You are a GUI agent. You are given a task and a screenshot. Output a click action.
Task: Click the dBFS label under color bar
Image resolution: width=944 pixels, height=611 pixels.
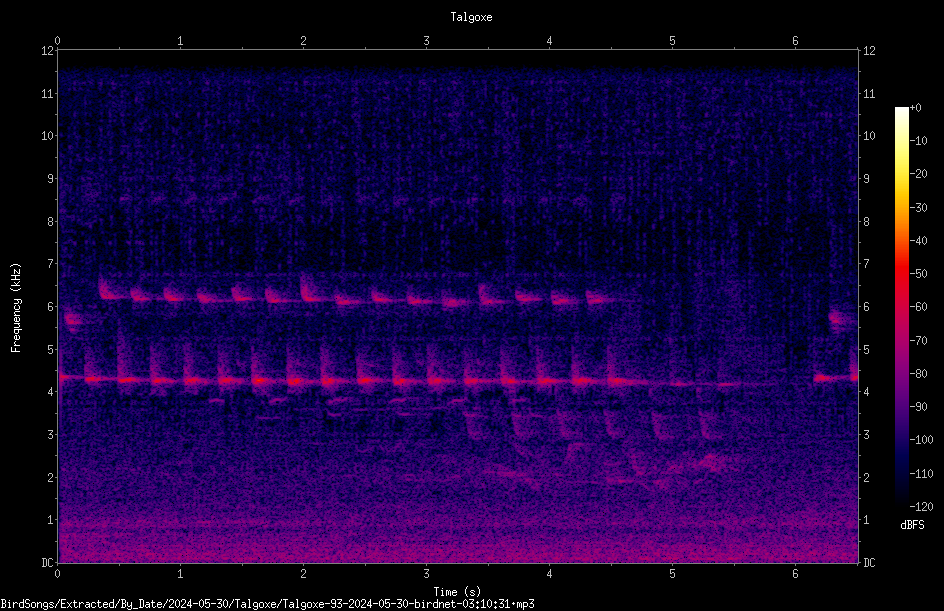pos(912,525)
